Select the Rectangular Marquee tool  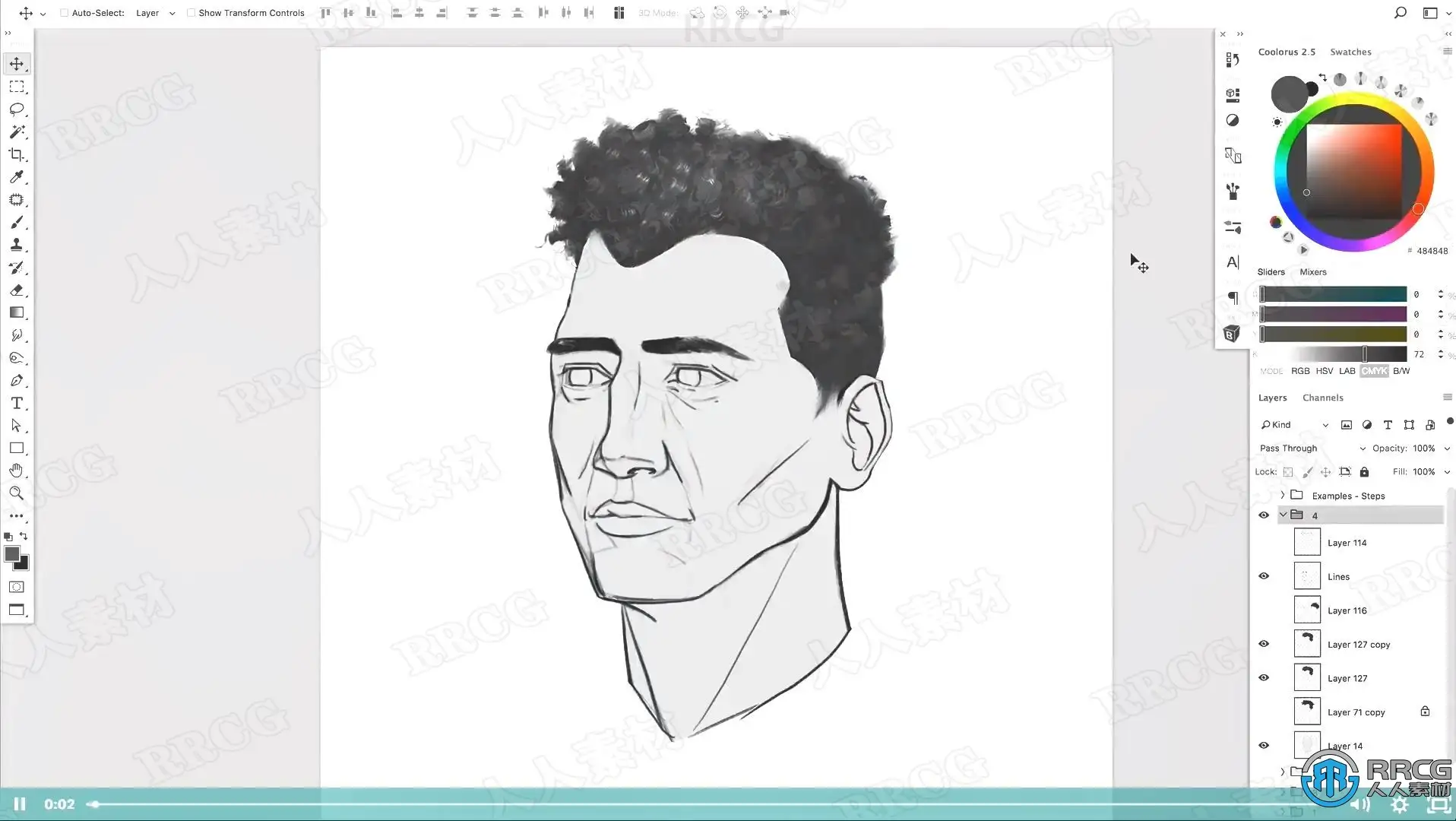(x=17, y=87)
